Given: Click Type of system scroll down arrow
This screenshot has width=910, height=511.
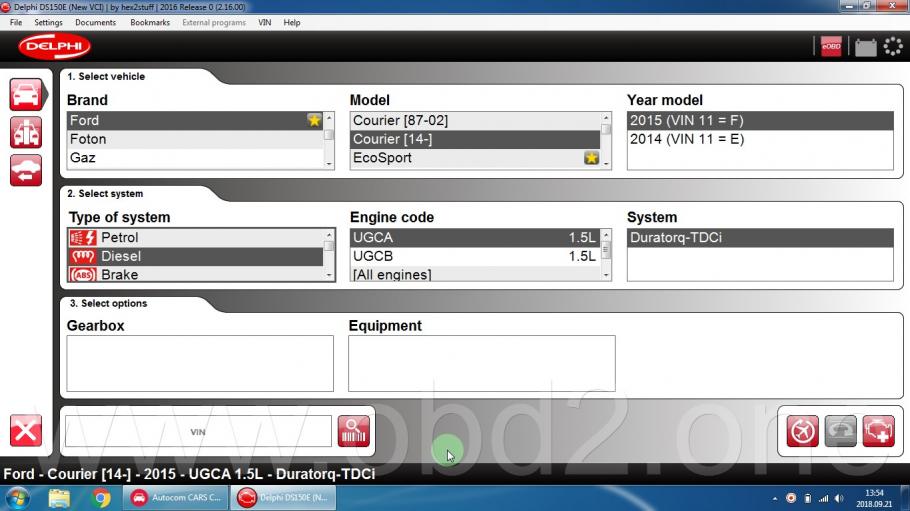Looking at the screenshot, I should [x=329, y=276].
